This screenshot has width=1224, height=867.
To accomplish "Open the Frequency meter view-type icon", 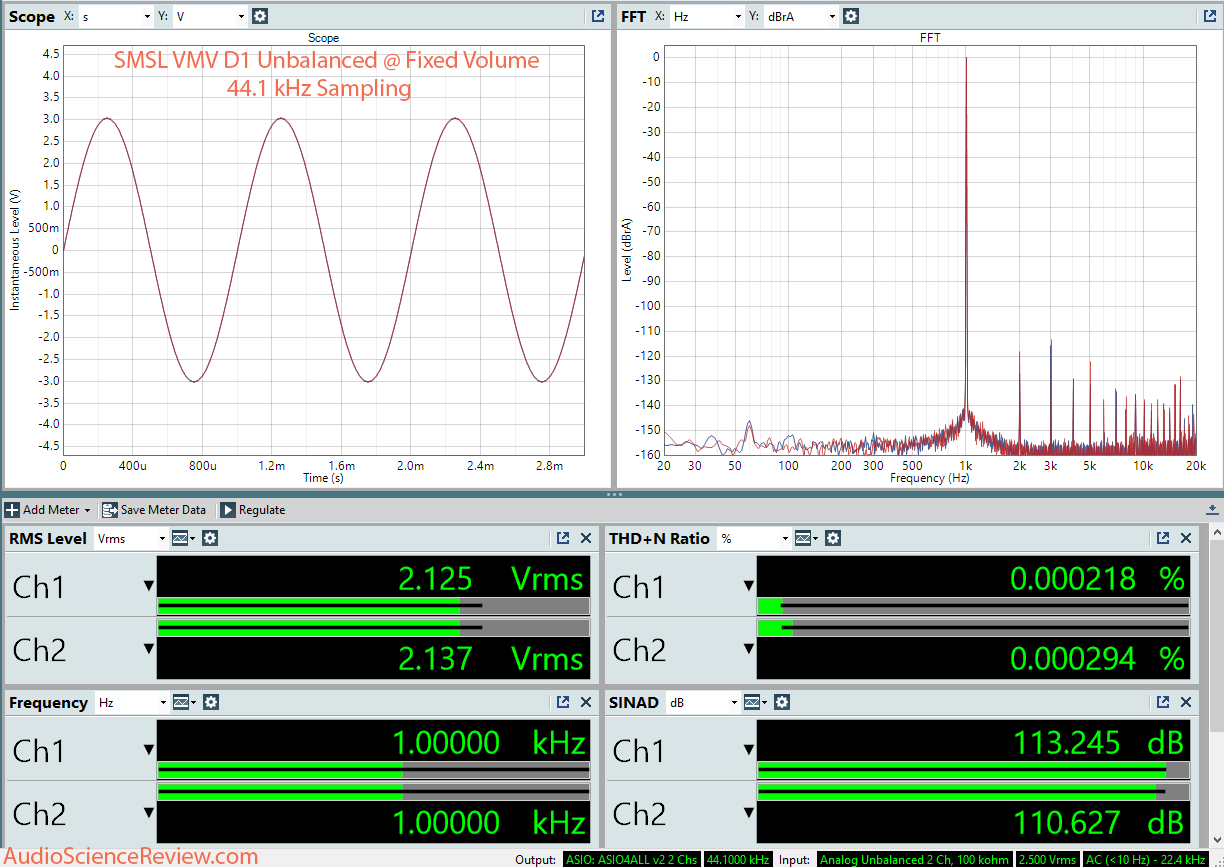I will (x=183, y=702).
